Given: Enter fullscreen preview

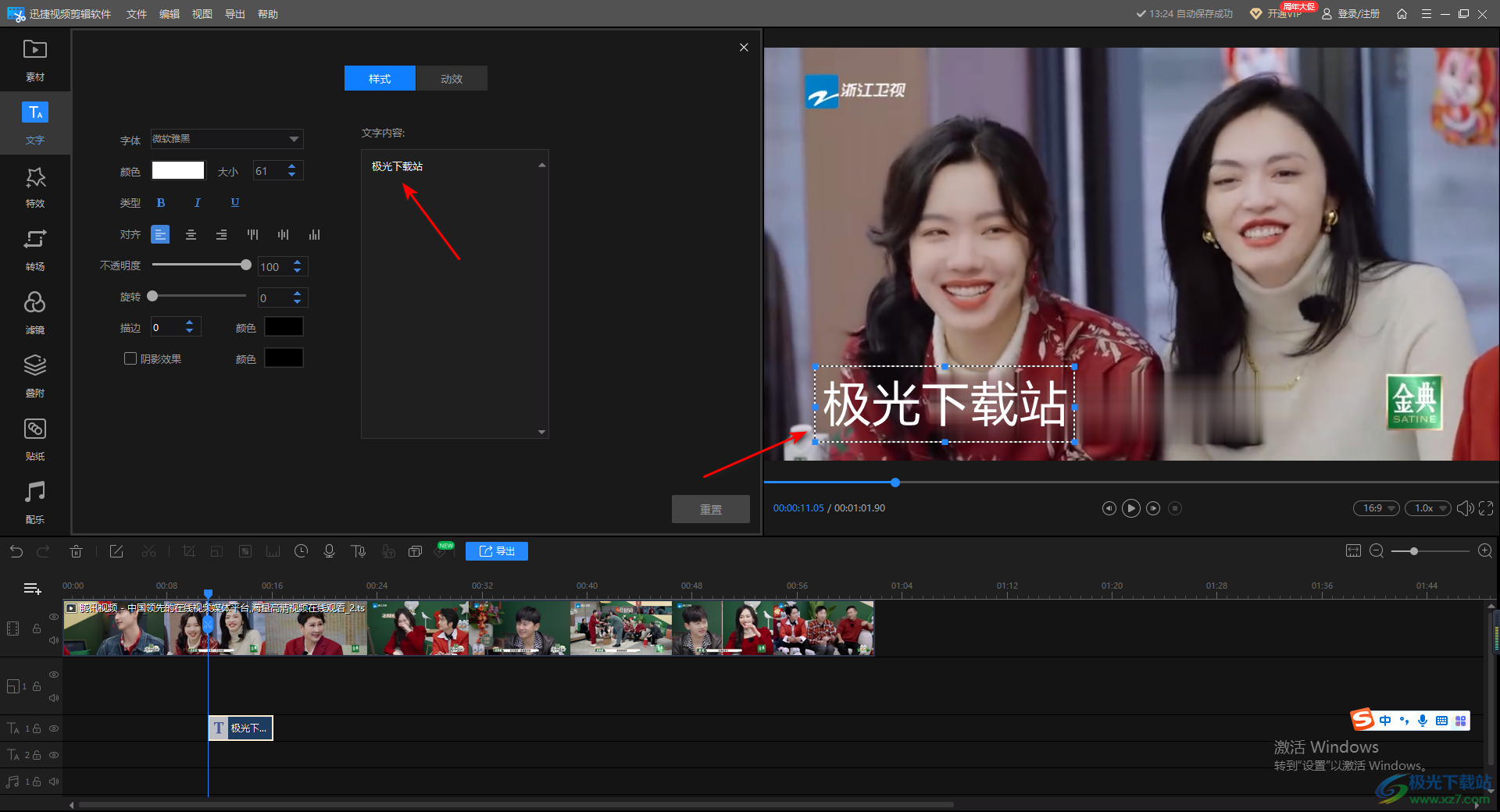Looking at the screenshot, I should [1486, 508].
